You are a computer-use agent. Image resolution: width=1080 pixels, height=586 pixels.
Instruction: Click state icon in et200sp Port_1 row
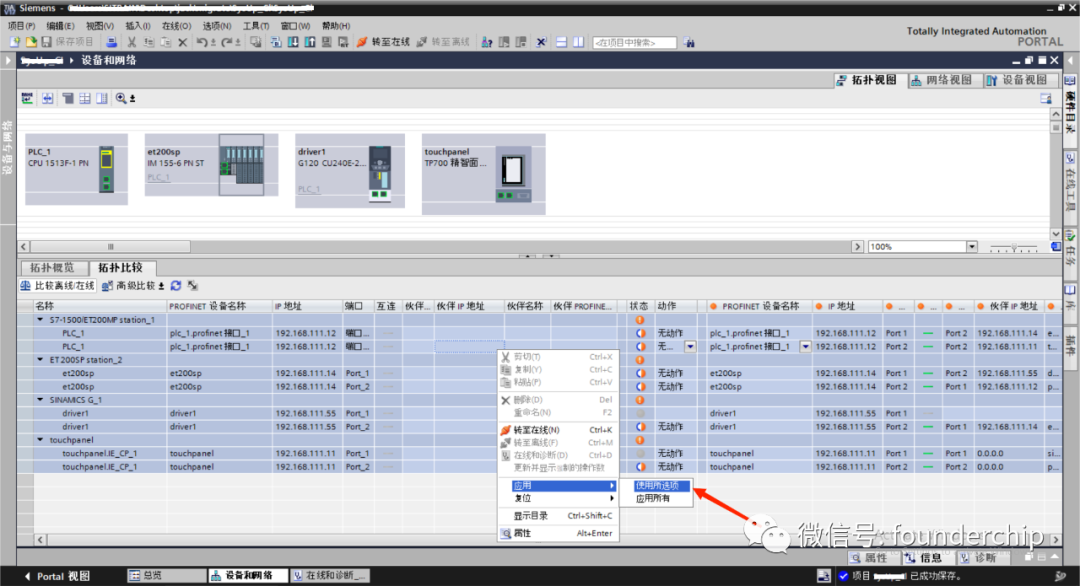click(x=641, y=373)
